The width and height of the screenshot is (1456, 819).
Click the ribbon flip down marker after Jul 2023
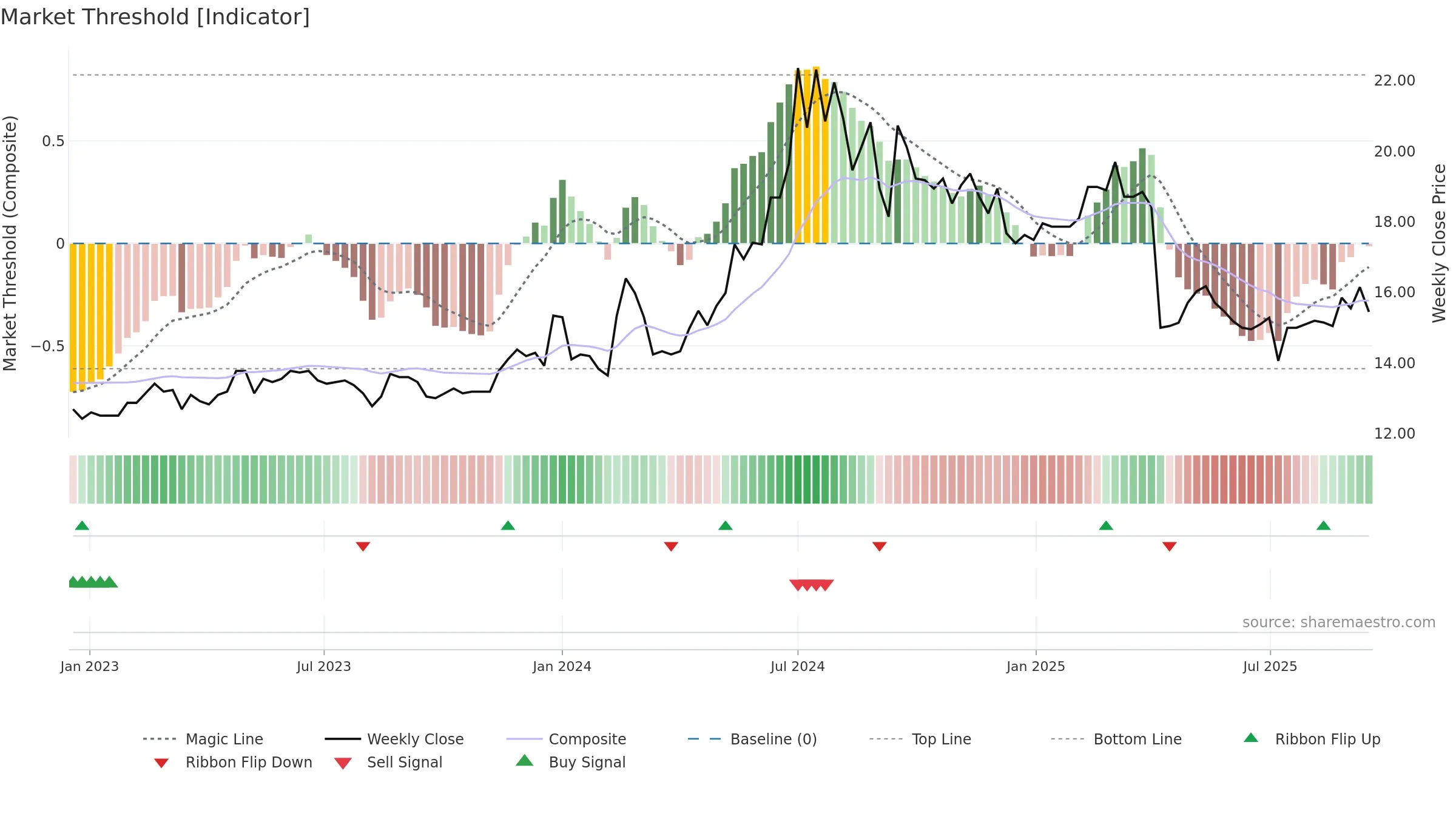363,547
